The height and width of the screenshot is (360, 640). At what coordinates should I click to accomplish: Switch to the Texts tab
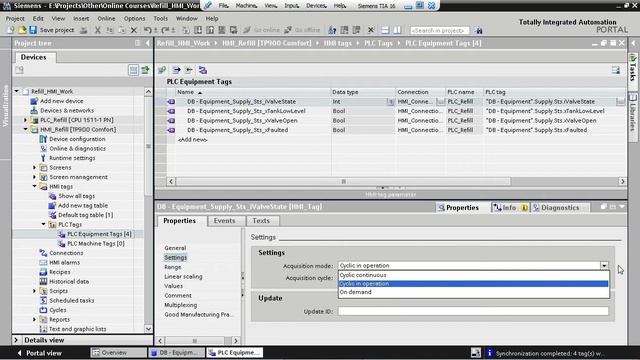261,221
